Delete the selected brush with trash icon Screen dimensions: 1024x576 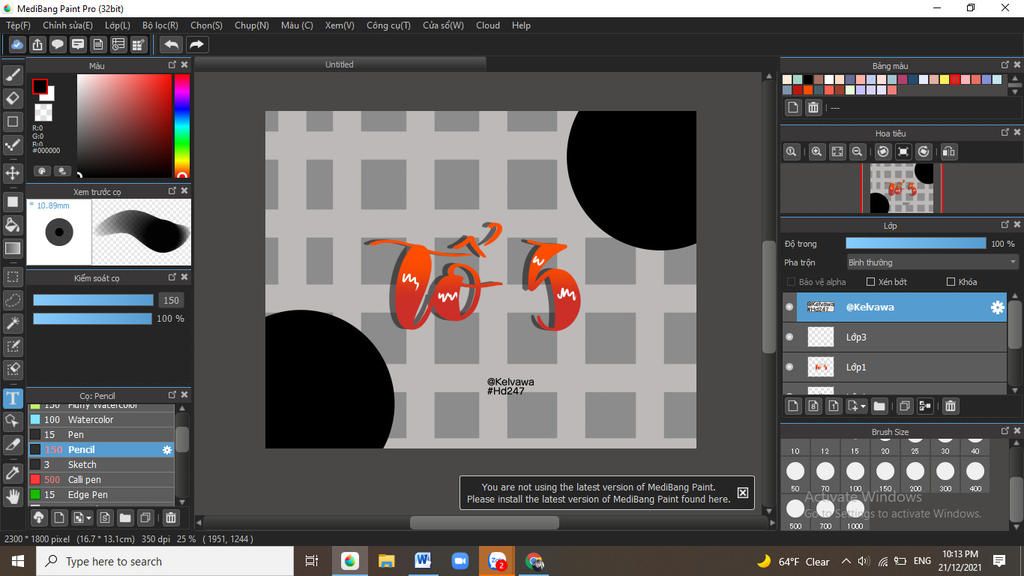tap(170, 518)
